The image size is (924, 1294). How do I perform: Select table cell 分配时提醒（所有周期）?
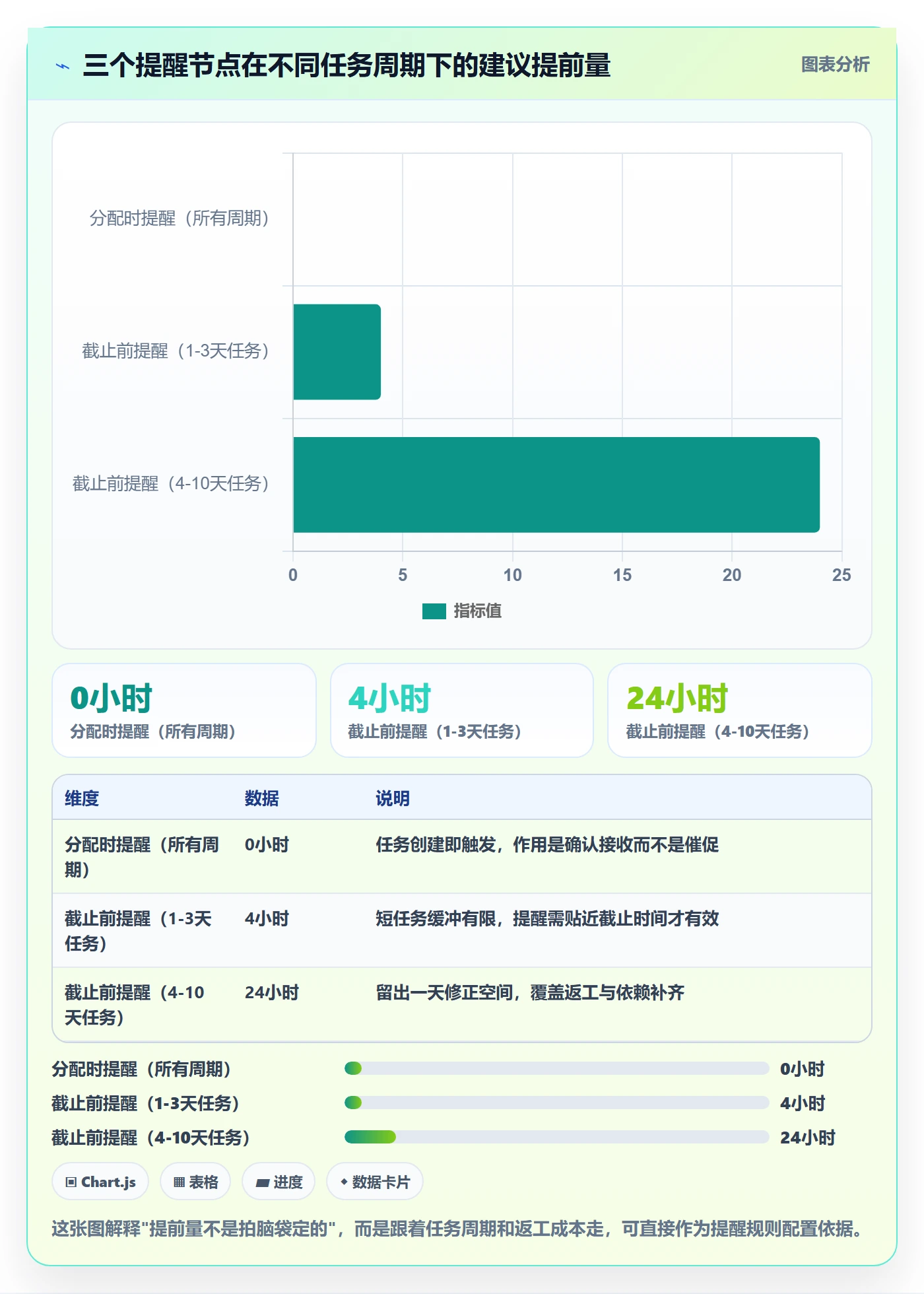tap(143, 857)
